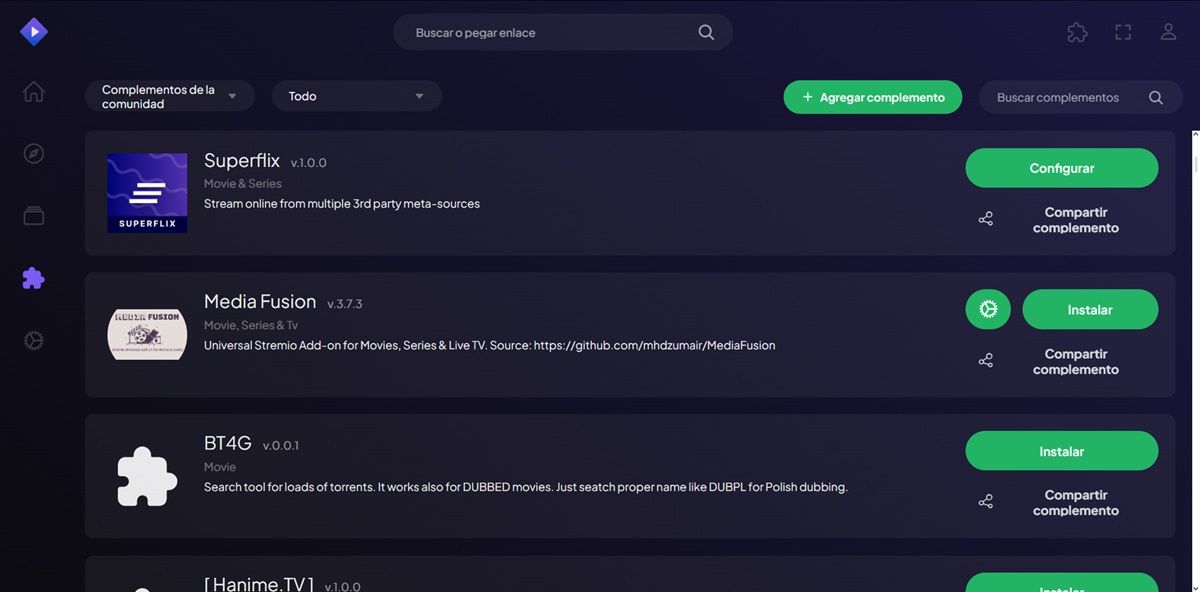
Task: Click 'Stream online from multiple 3rd party' description
Action: pyautogui.click(x=342, y=203)
